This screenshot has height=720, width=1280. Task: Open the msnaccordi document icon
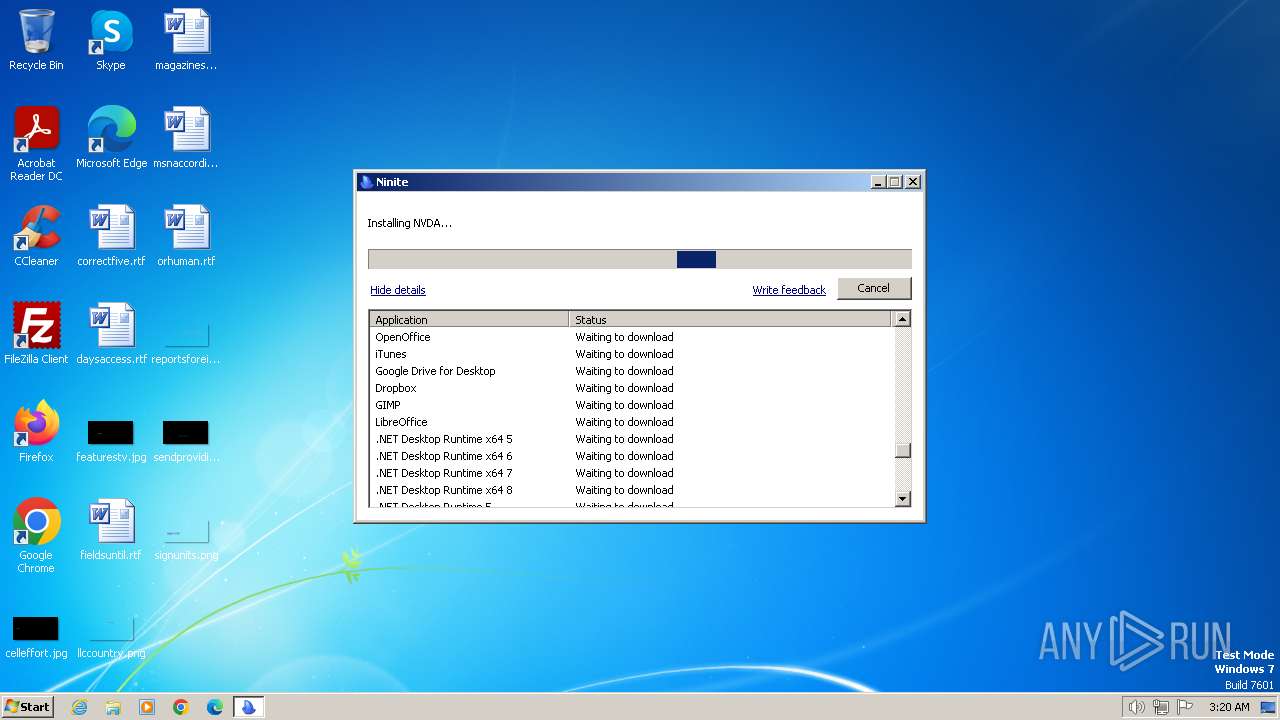click(x=186, y=138)
